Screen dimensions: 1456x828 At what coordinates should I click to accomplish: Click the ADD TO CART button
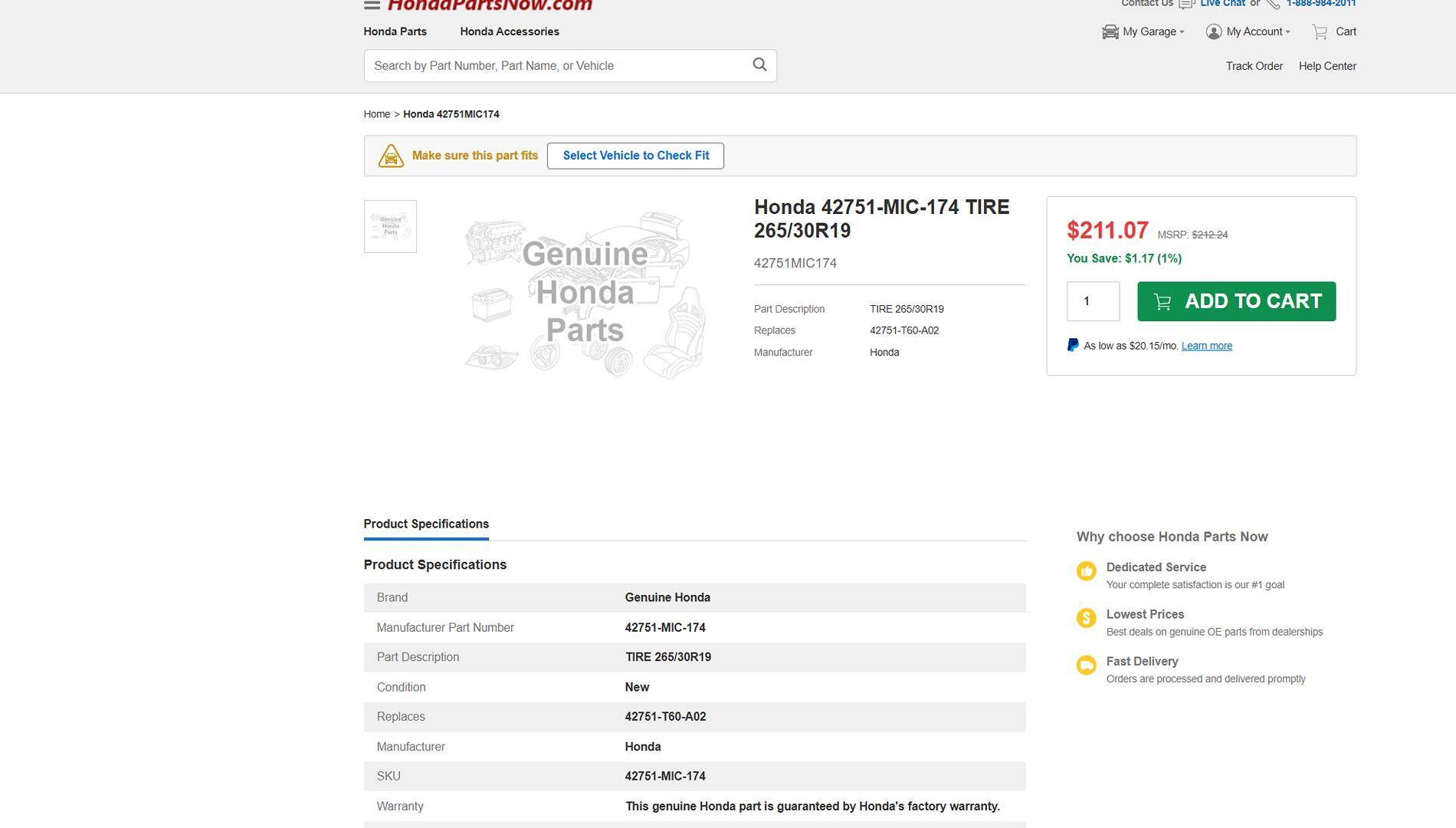pos(1236,301)
